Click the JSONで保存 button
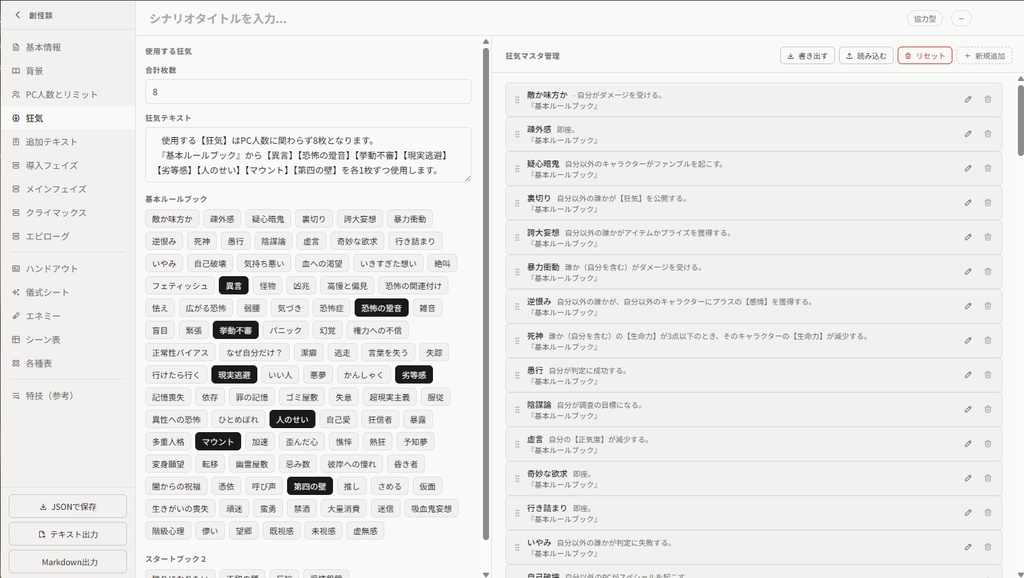The width and height of the screenshot is (1024, 578). tap(68, 506)
